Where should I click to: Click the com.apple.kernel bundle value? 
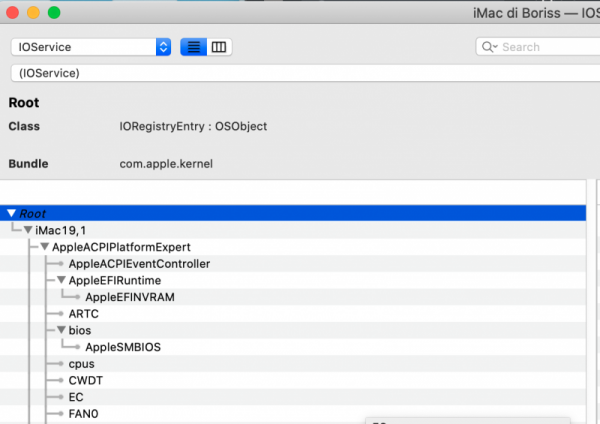point(166,164)
